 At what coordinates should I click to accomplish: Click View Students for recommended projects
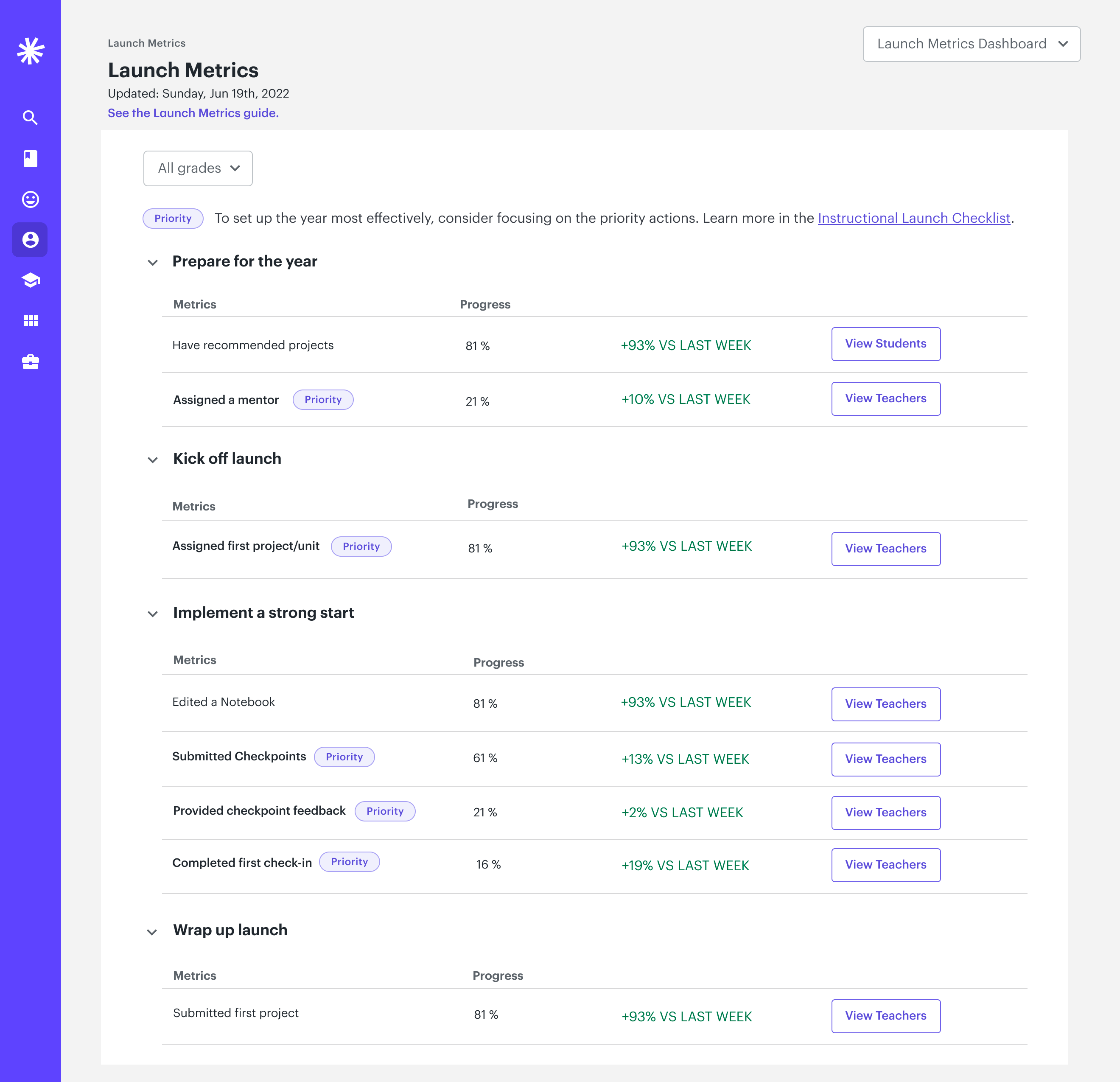click(885, 344)
